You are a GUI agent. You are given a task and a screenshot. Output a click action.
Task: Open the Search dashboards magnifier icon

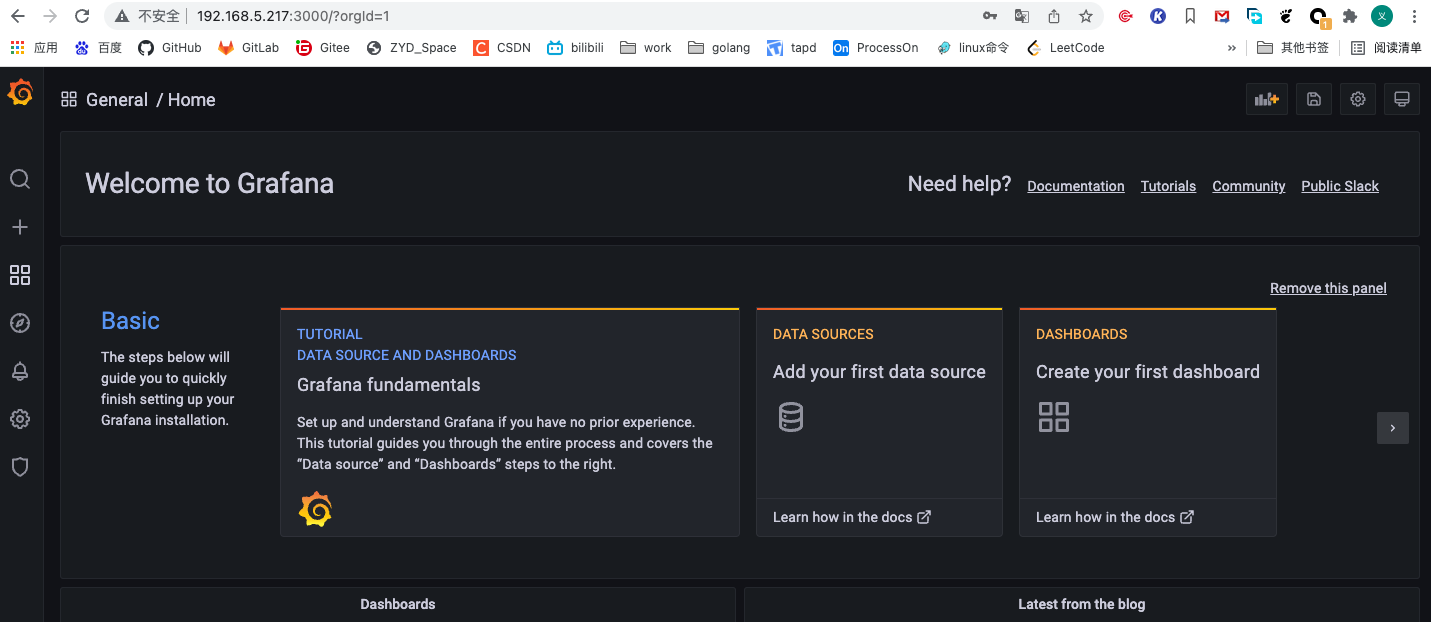coord(20,179)
